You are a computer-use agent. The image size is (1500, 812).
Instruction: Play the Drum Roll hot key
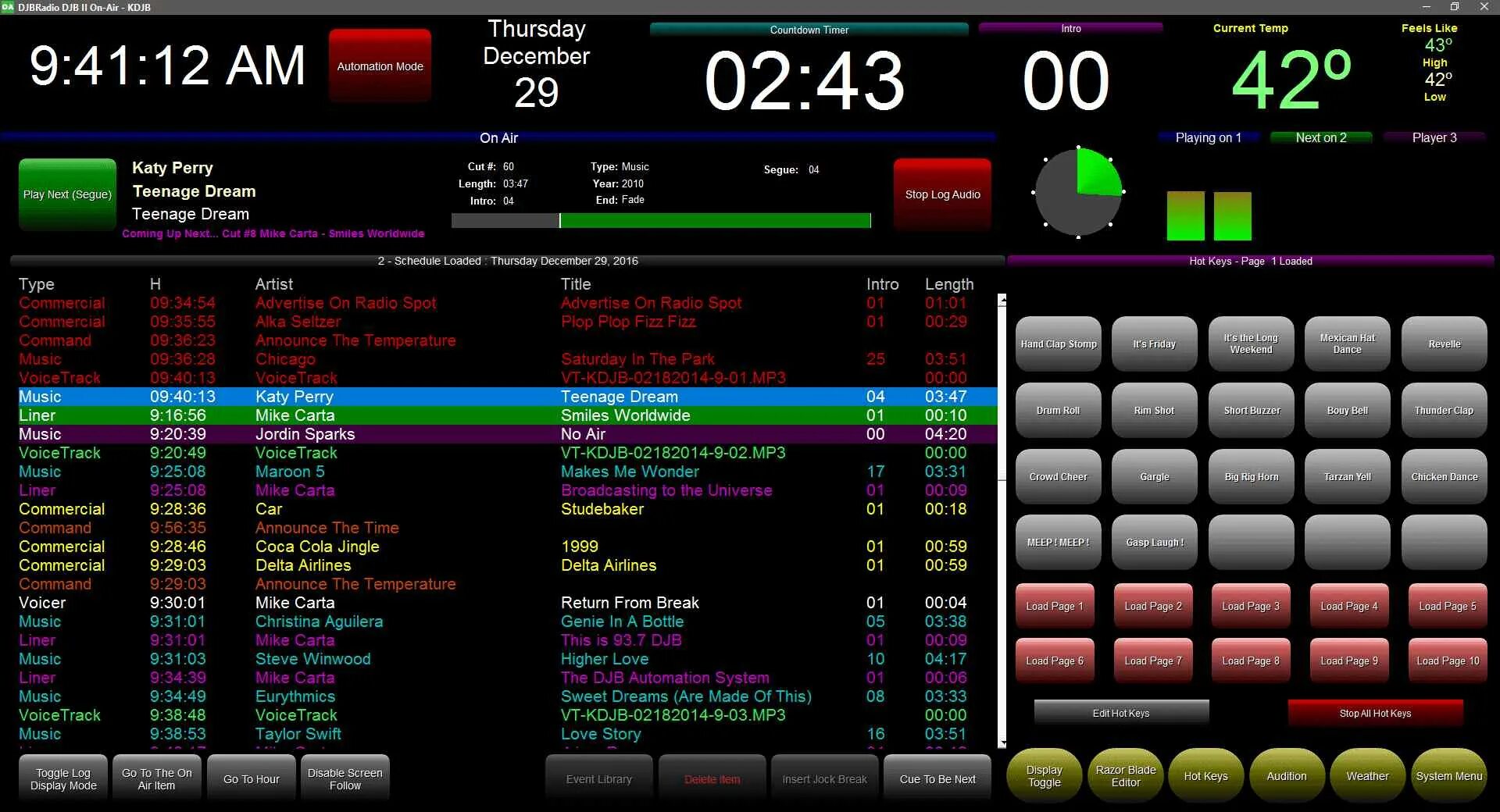coord(1058,410)
